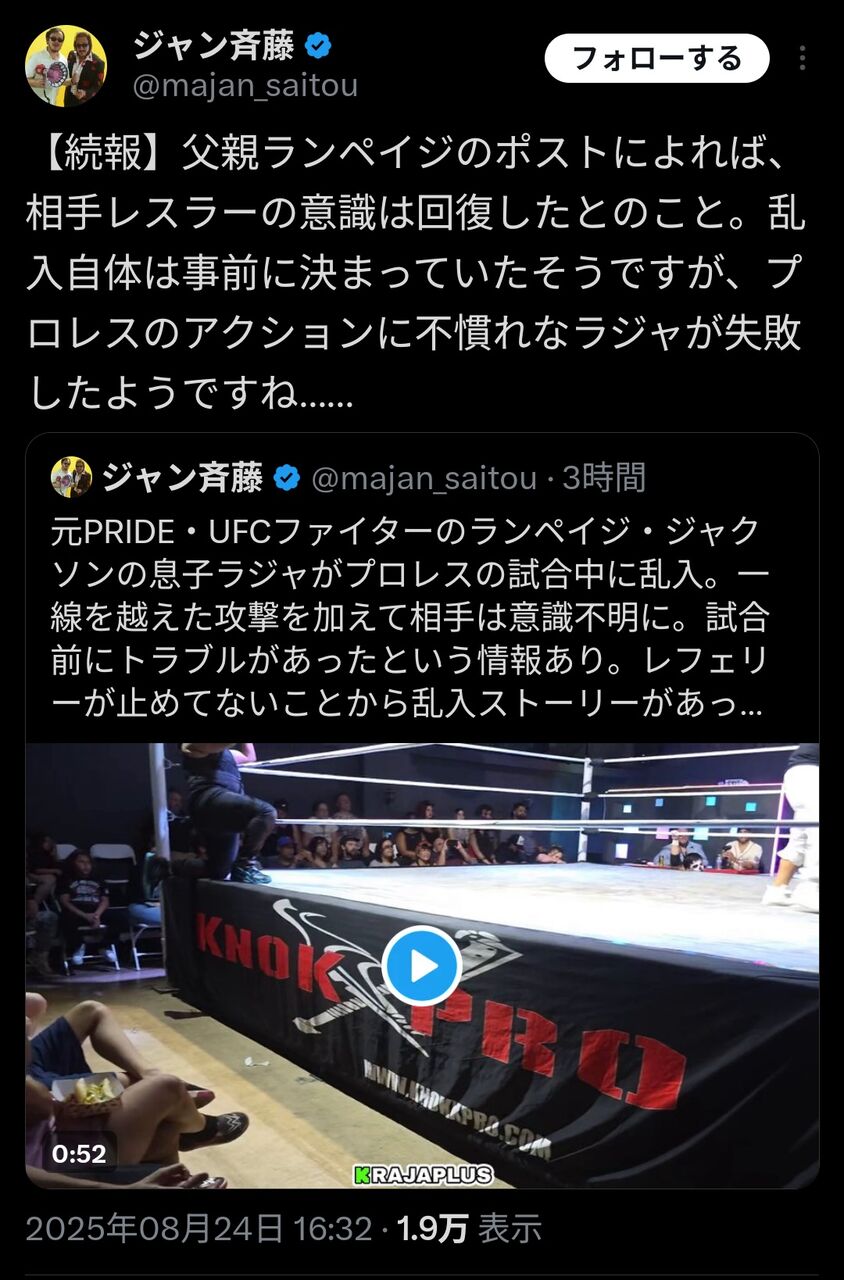
Task: Tap the KRAJAPLUS watermark on the video
Action: click(424, 1175)
